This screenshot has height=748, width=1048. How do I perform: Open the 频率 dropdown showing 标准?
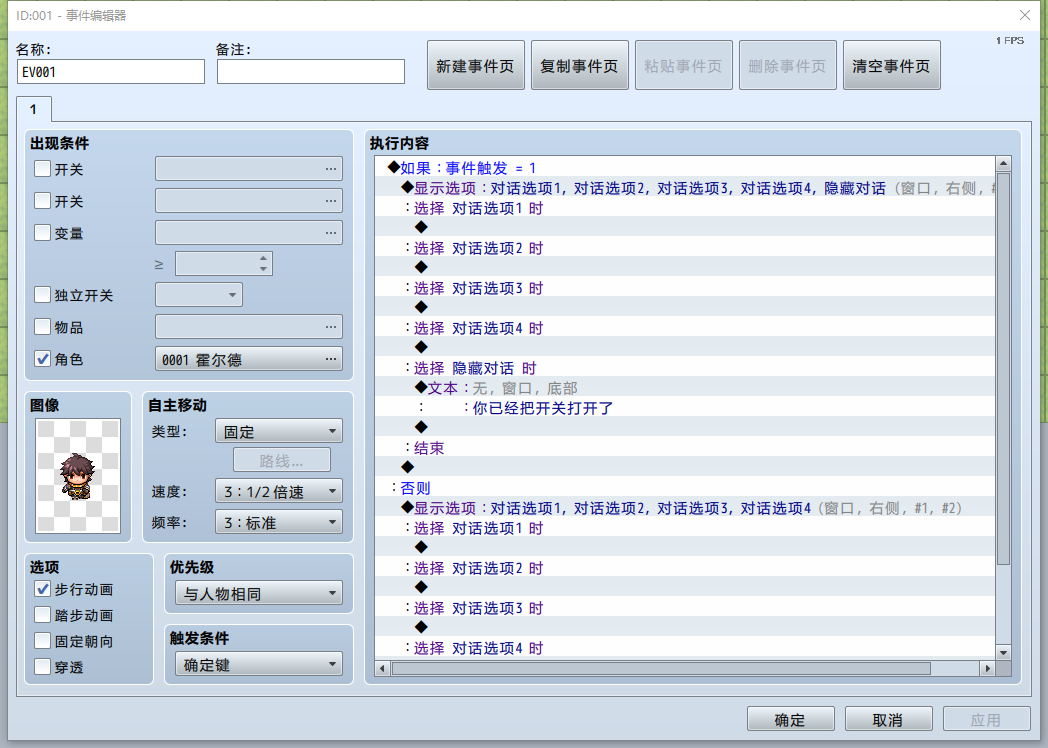[279, 522]
